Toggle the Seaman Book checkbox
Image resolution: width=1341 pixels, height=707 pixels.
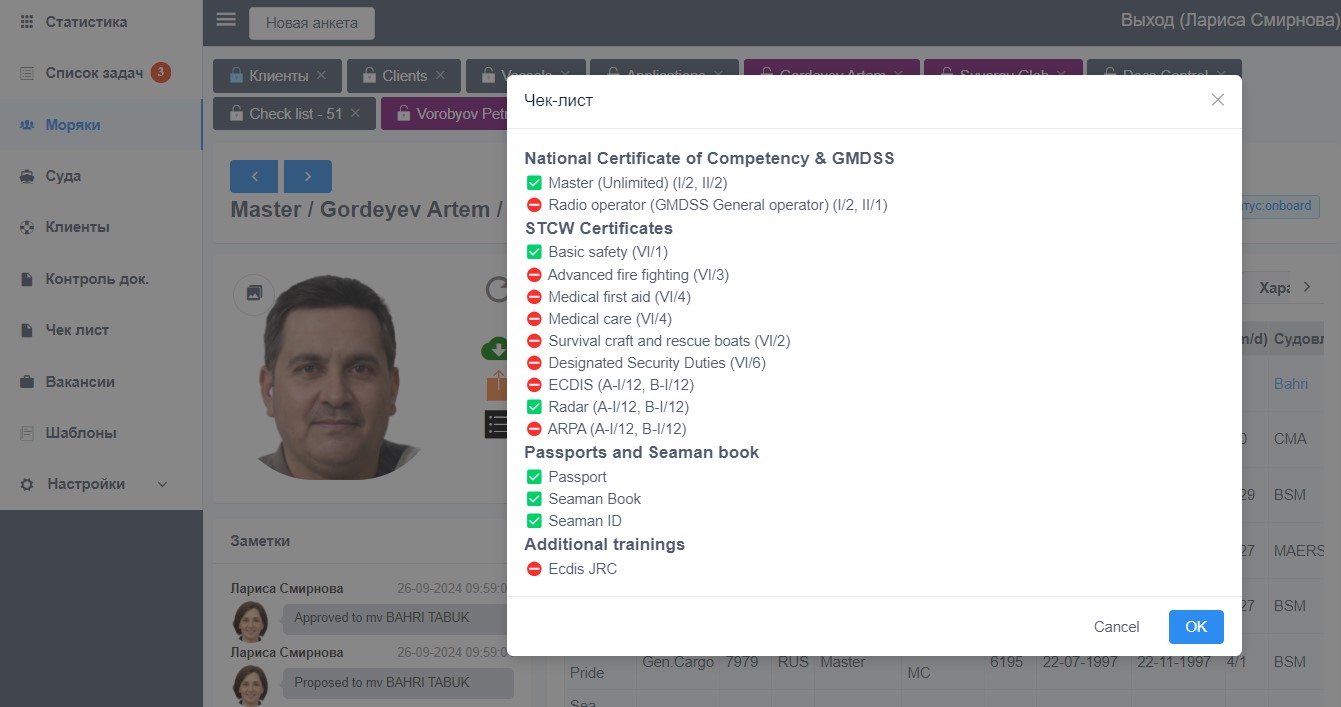point(534,499)
